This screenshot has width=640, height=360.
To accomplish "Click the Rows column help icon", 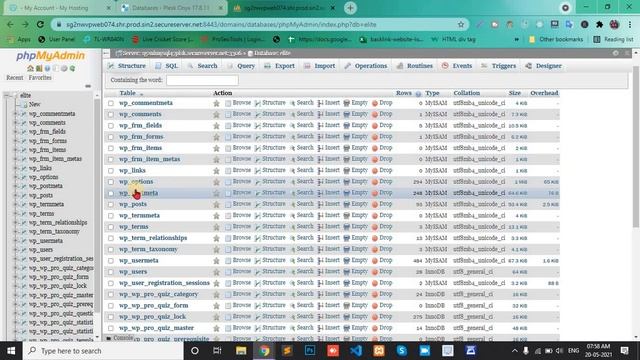I will (x=418, y=94).
